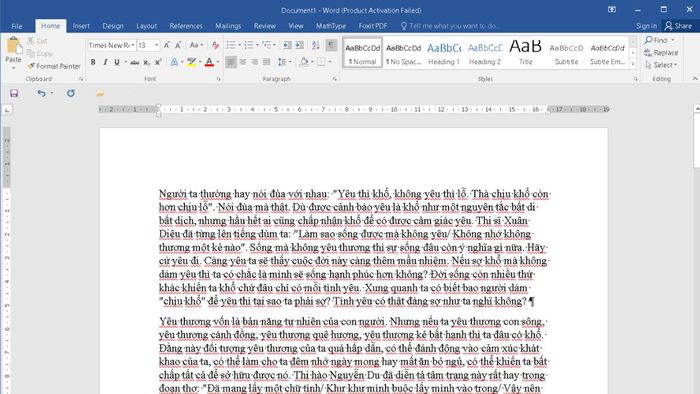The height and width of the screenshot is (394, 700).
Task: Switch to the MathType tab
Action: pos(331,26)
